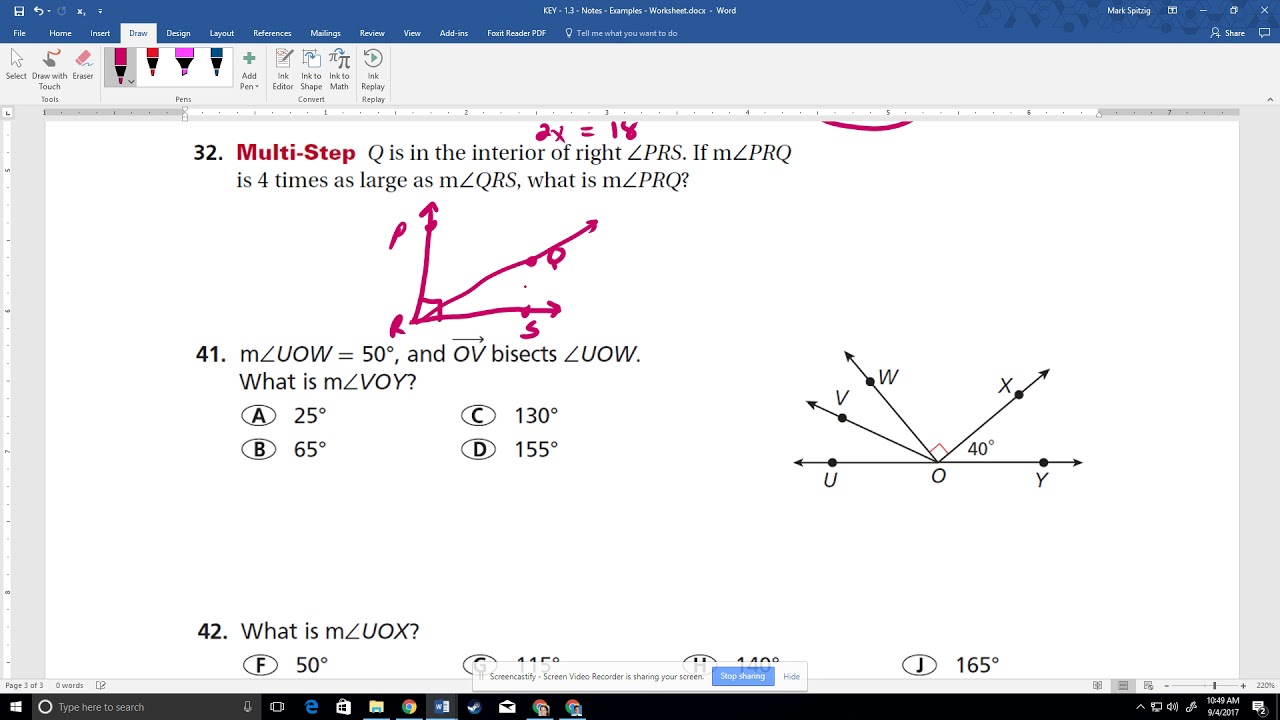Open Task View

pos(277,707)
